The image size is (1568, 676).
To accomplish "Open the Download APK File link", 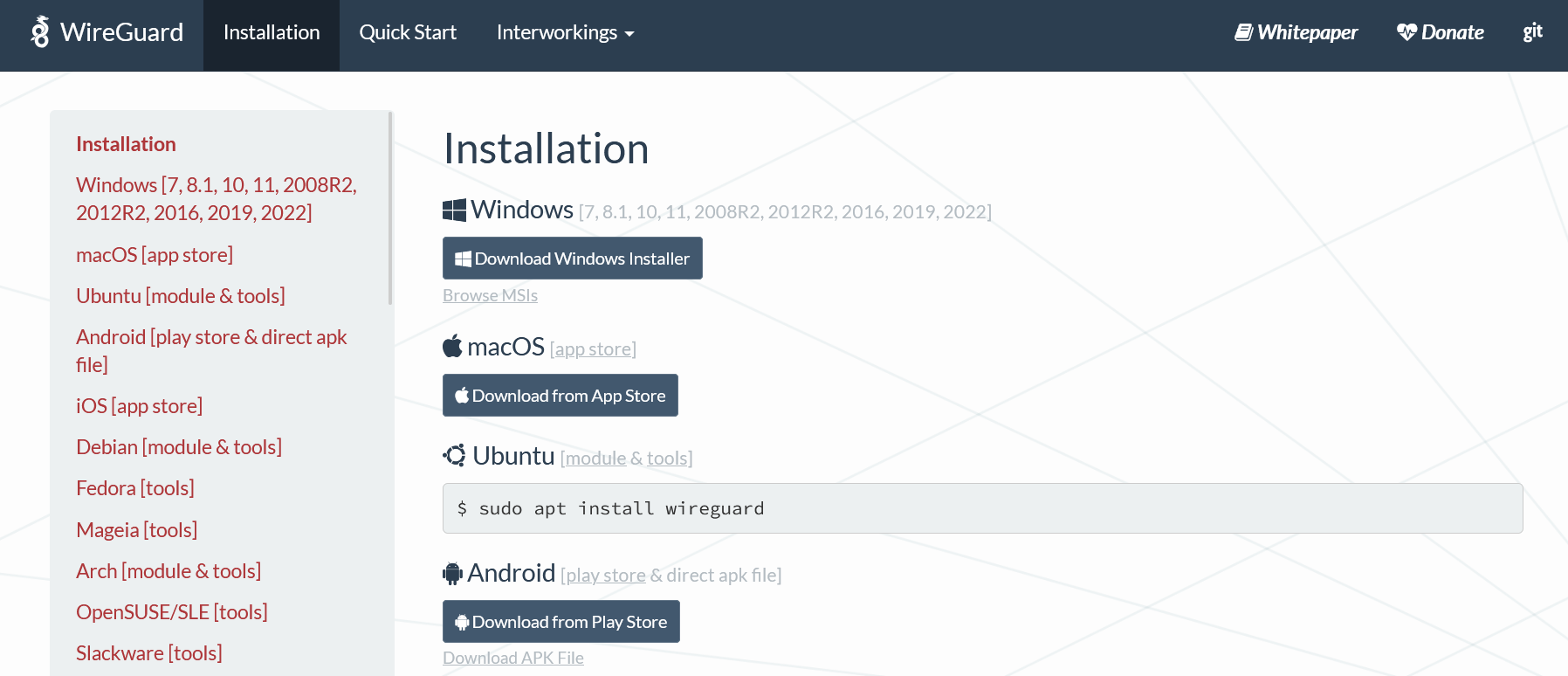I will [513, 658].
